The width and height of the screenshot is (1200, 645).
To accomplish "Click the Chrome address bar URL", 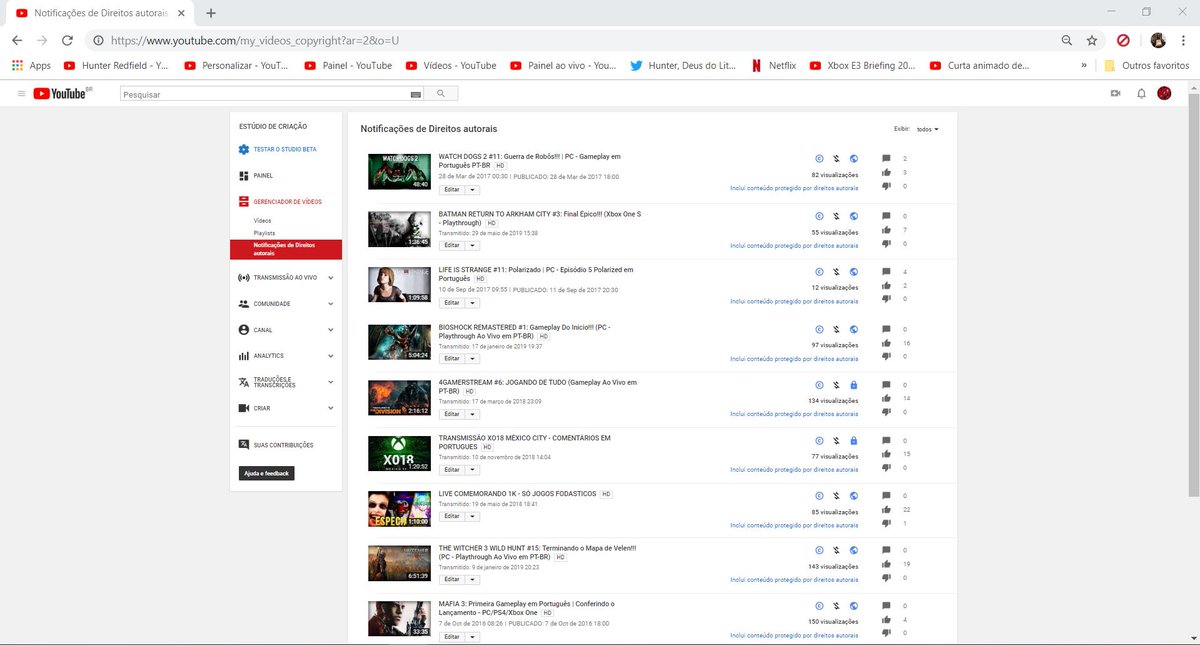I will click(x=255, y=40).
